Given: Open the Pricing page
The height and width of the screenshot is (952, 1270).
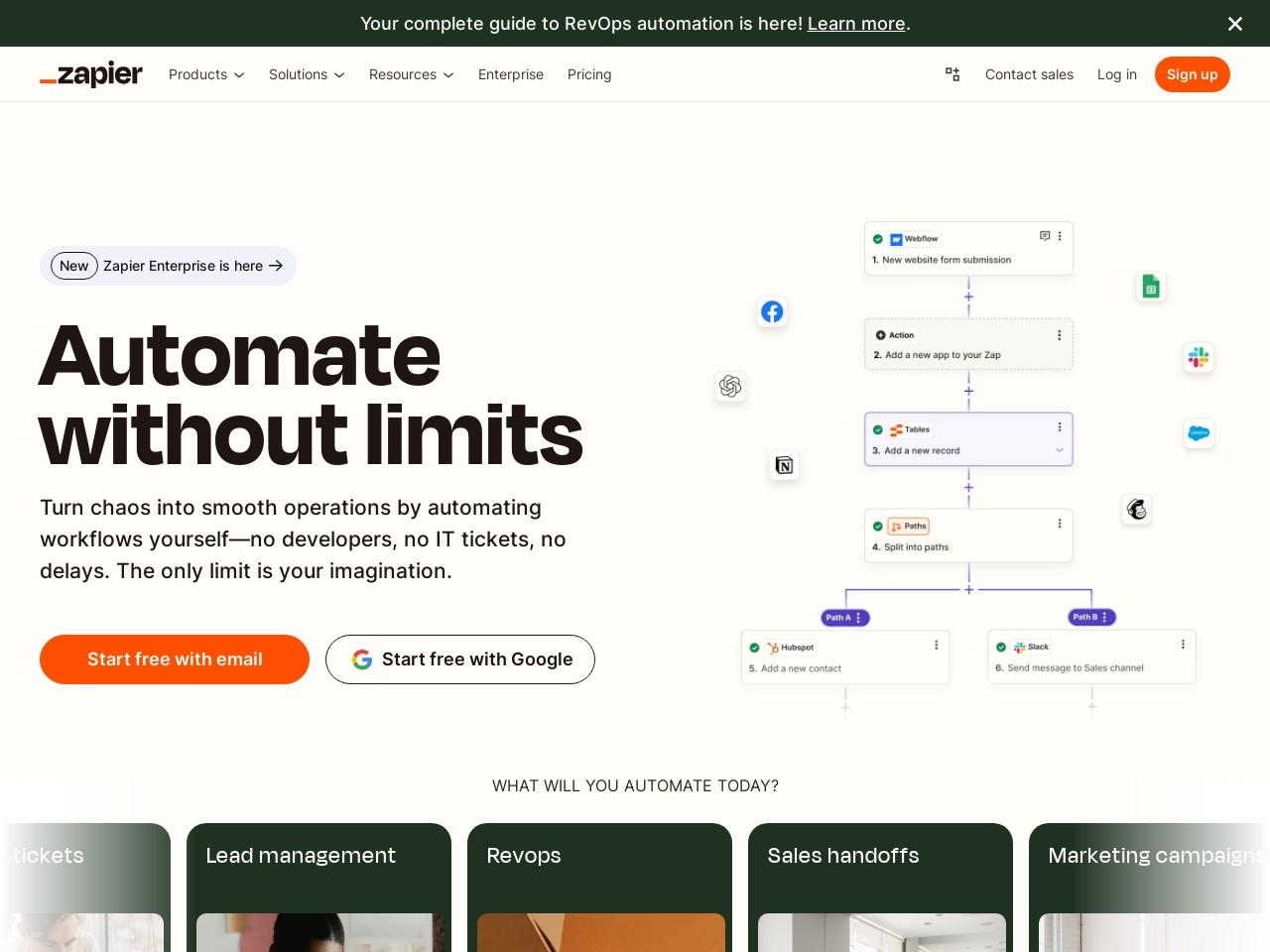Looking at the screenshot, I should pyautogui.click(x=589, y=74).
